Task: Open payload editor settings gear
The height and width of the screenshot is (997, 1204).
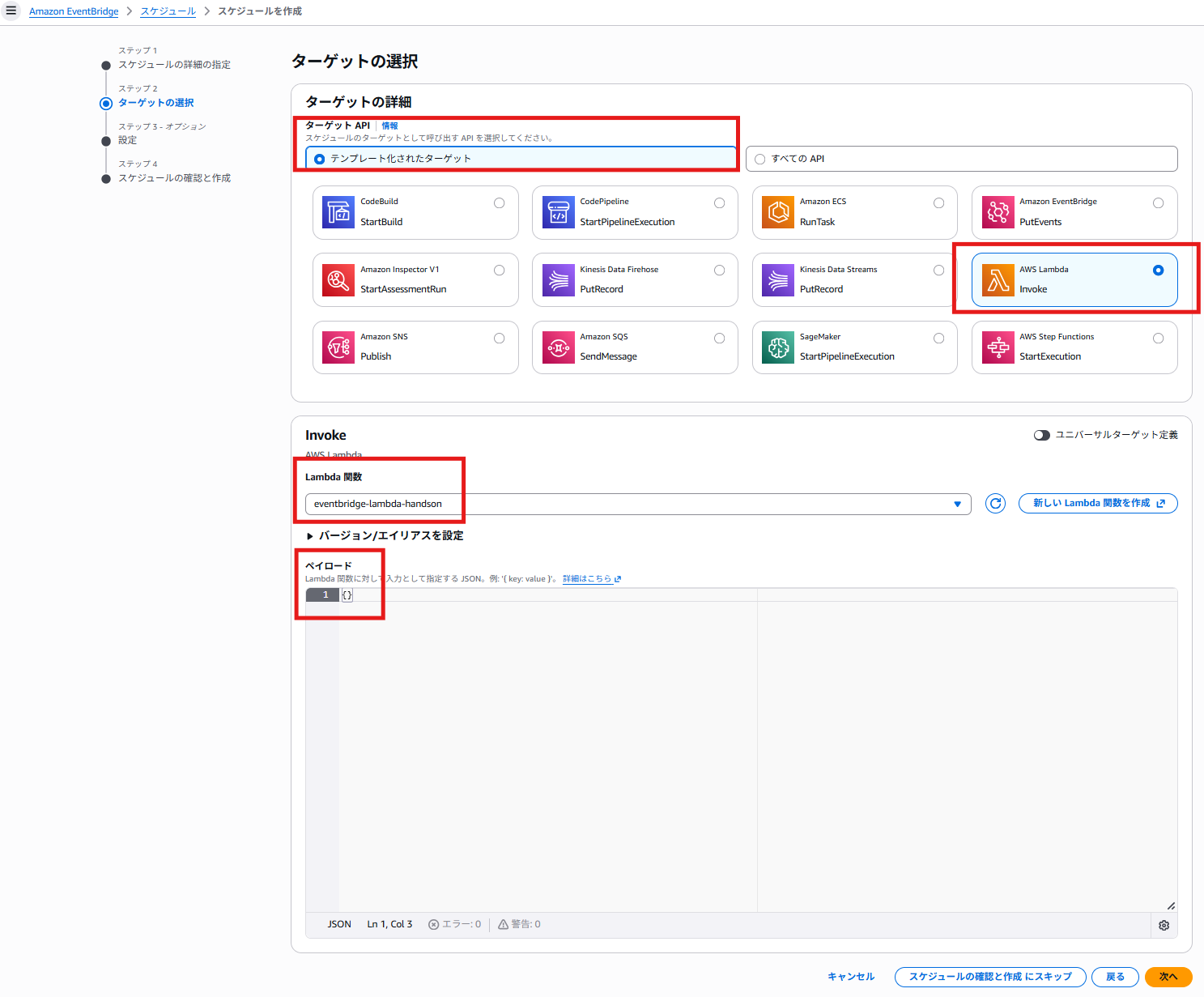Action: [x=1164, y=925]
